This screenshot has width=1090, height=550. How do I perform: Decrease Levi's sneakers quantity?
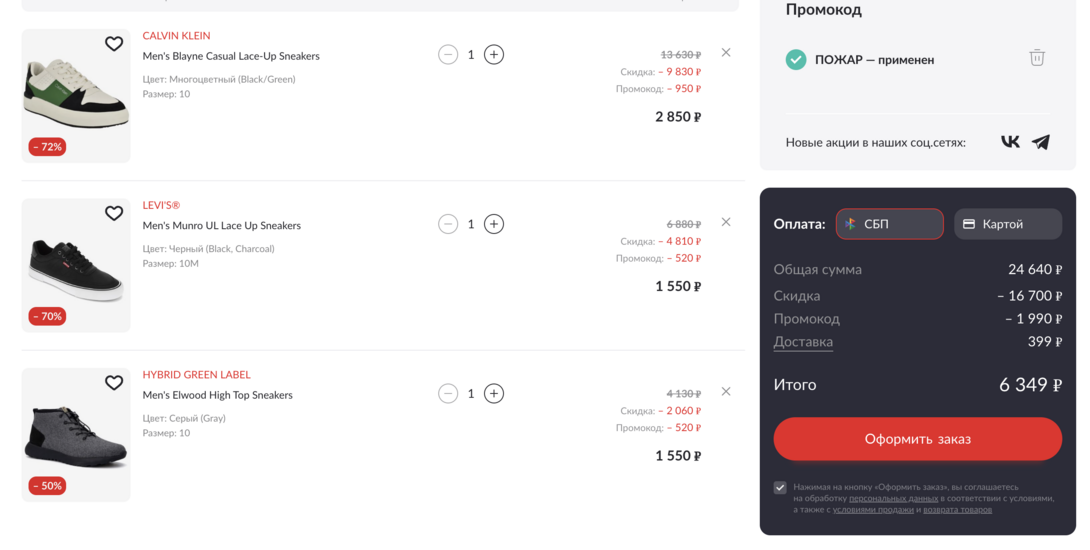click(x=448, y=224)
